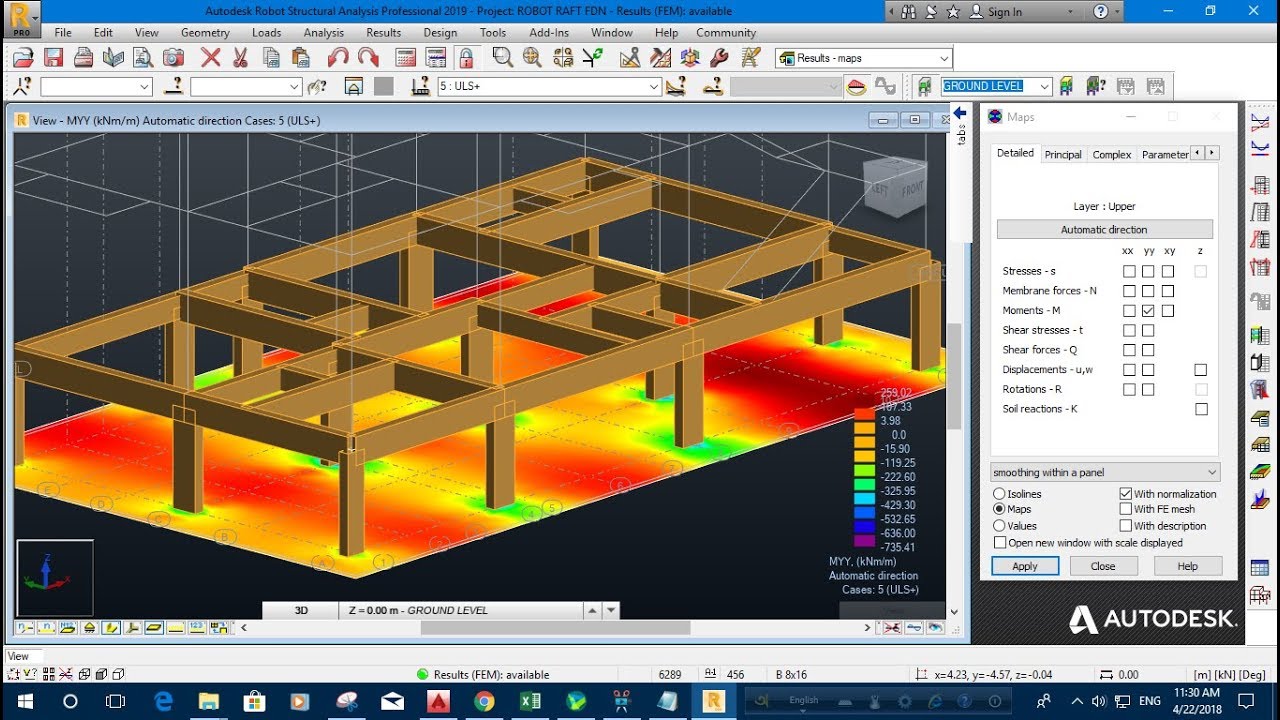Toggle the Moments M yy checkbox
This screenshot has width=1280, height=720.
1148,311
